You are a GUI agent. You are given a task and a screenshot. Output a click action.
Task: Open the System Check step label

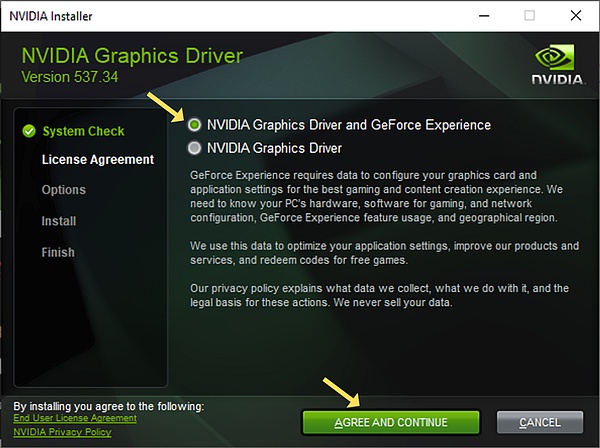(83, 131)
